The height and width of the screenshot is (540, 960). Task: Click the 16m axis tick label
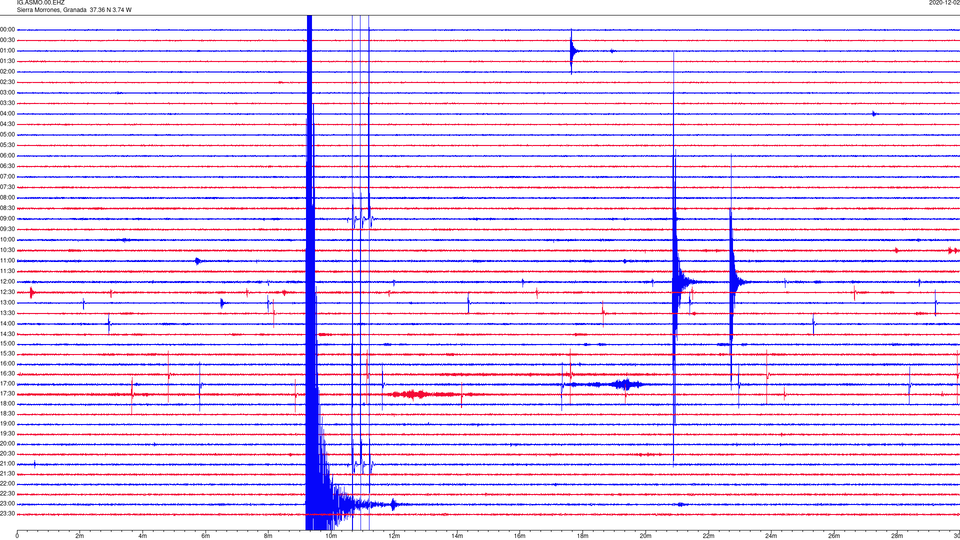coord(520,536)
